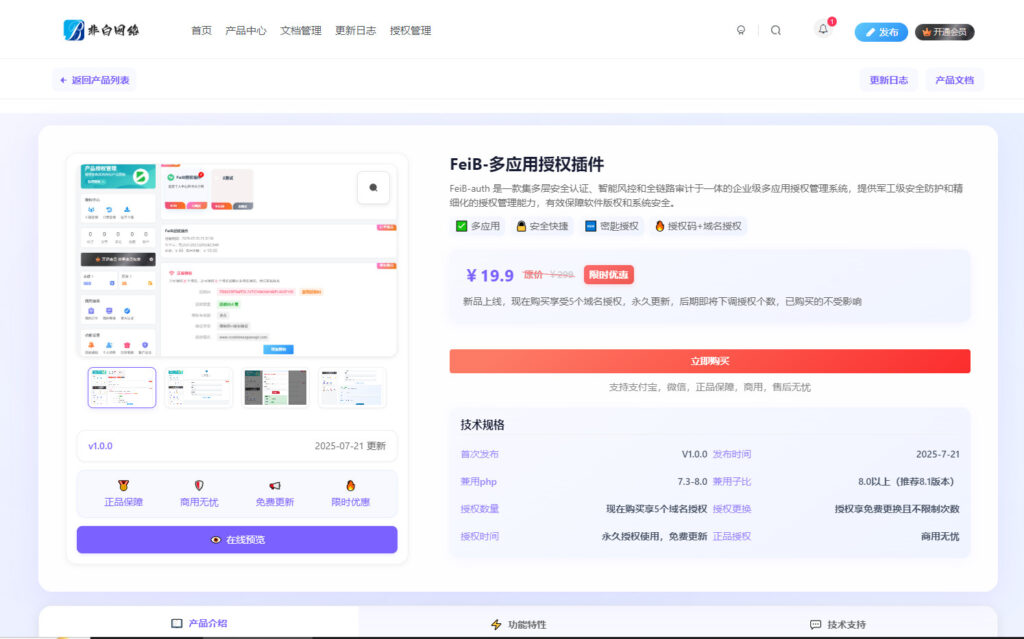Click the eye icon on 在线预览

pos(216,540)
